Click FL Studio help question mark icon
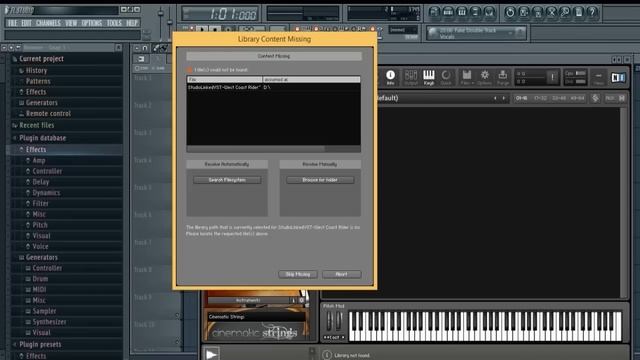640x360 pixels. [592, 12]
